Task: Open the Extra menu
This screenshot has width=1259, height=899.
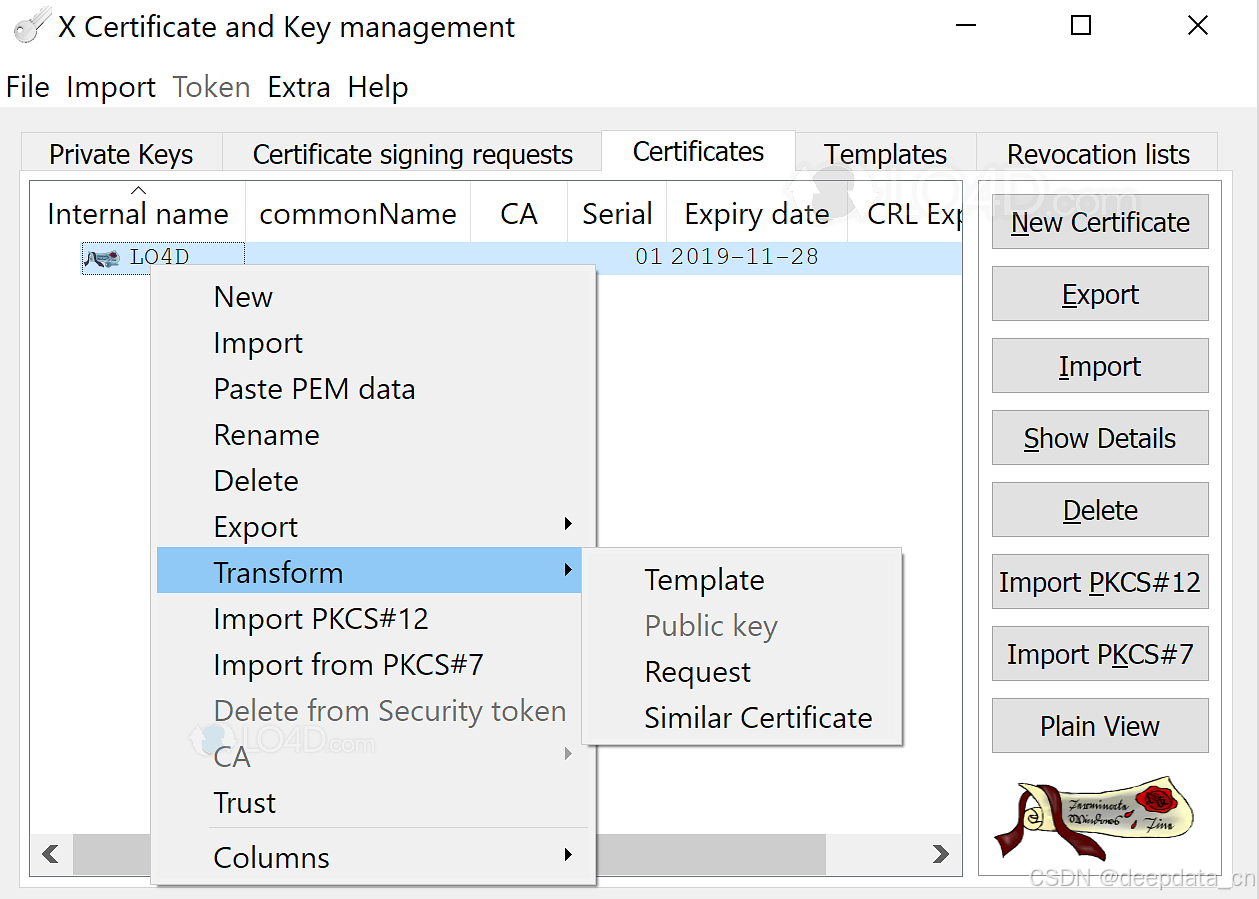Action: (x=299, y=87)
